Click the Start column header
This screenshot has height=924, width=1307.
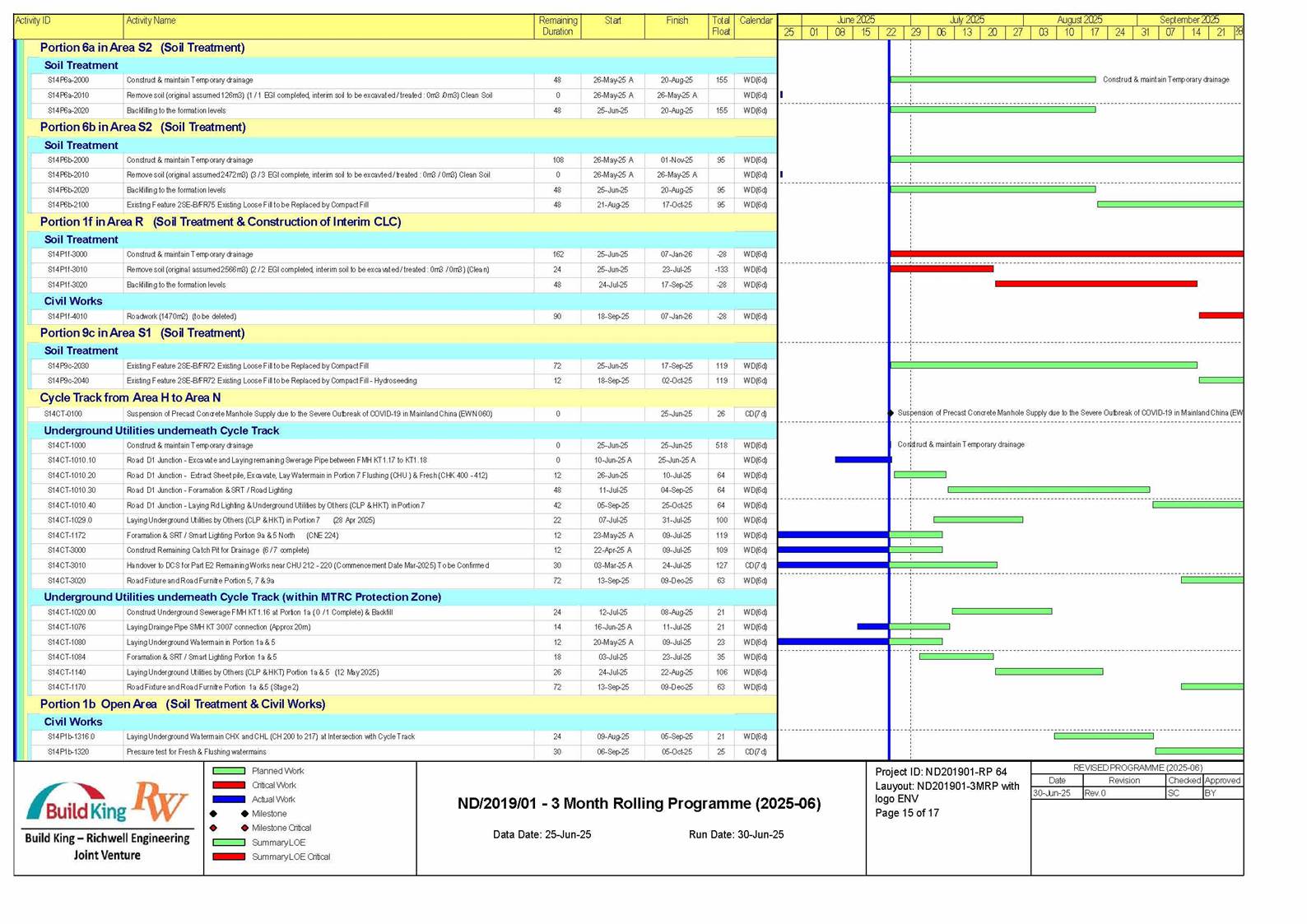click(x=612, y=26)
